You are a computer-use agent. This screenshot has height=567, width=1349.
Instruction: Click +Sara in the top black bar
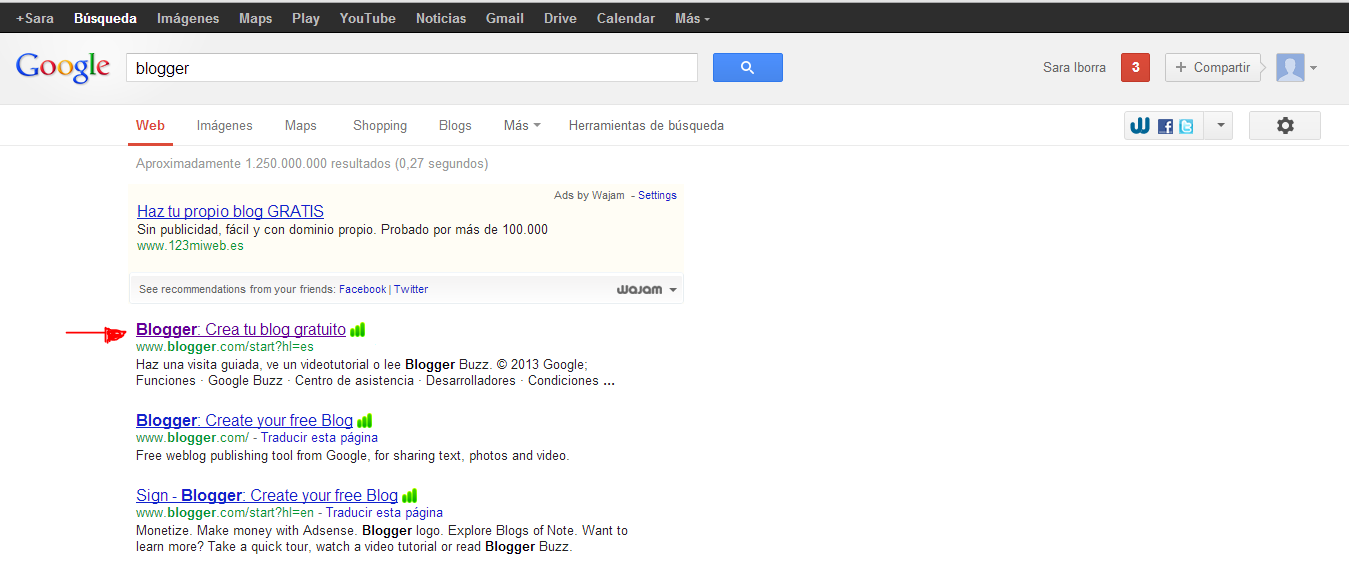(35, 18)
